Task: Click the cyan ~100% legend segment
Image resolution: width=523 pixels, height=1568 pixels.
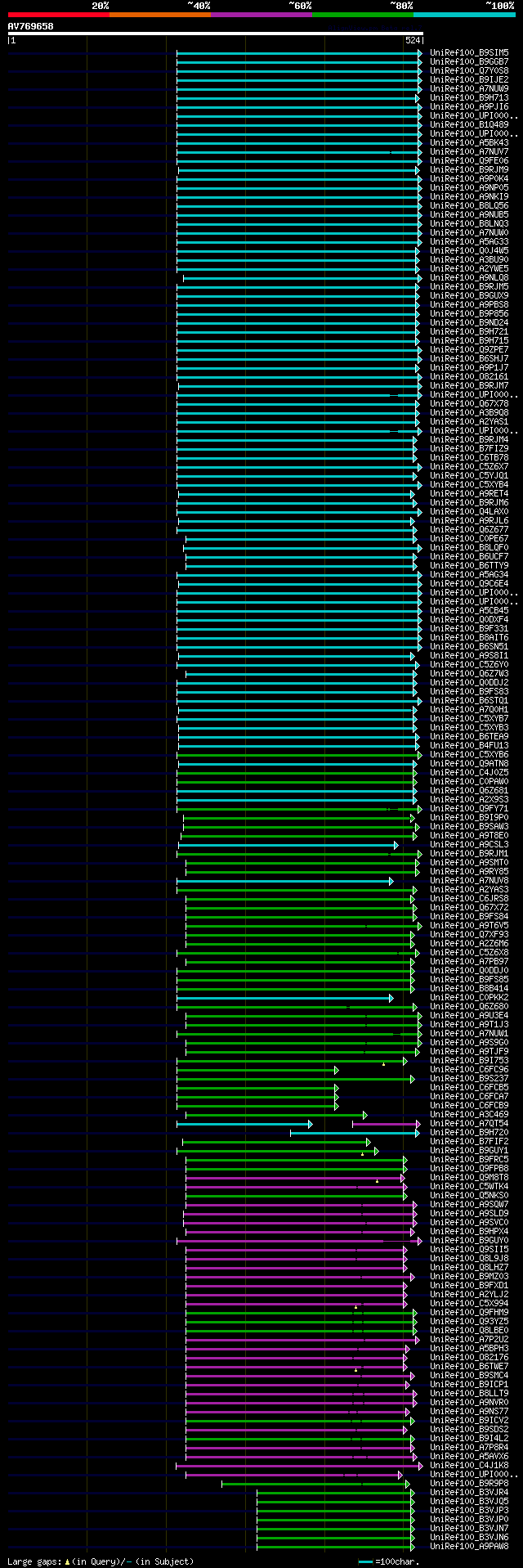Action: click(x=463, y=15)
